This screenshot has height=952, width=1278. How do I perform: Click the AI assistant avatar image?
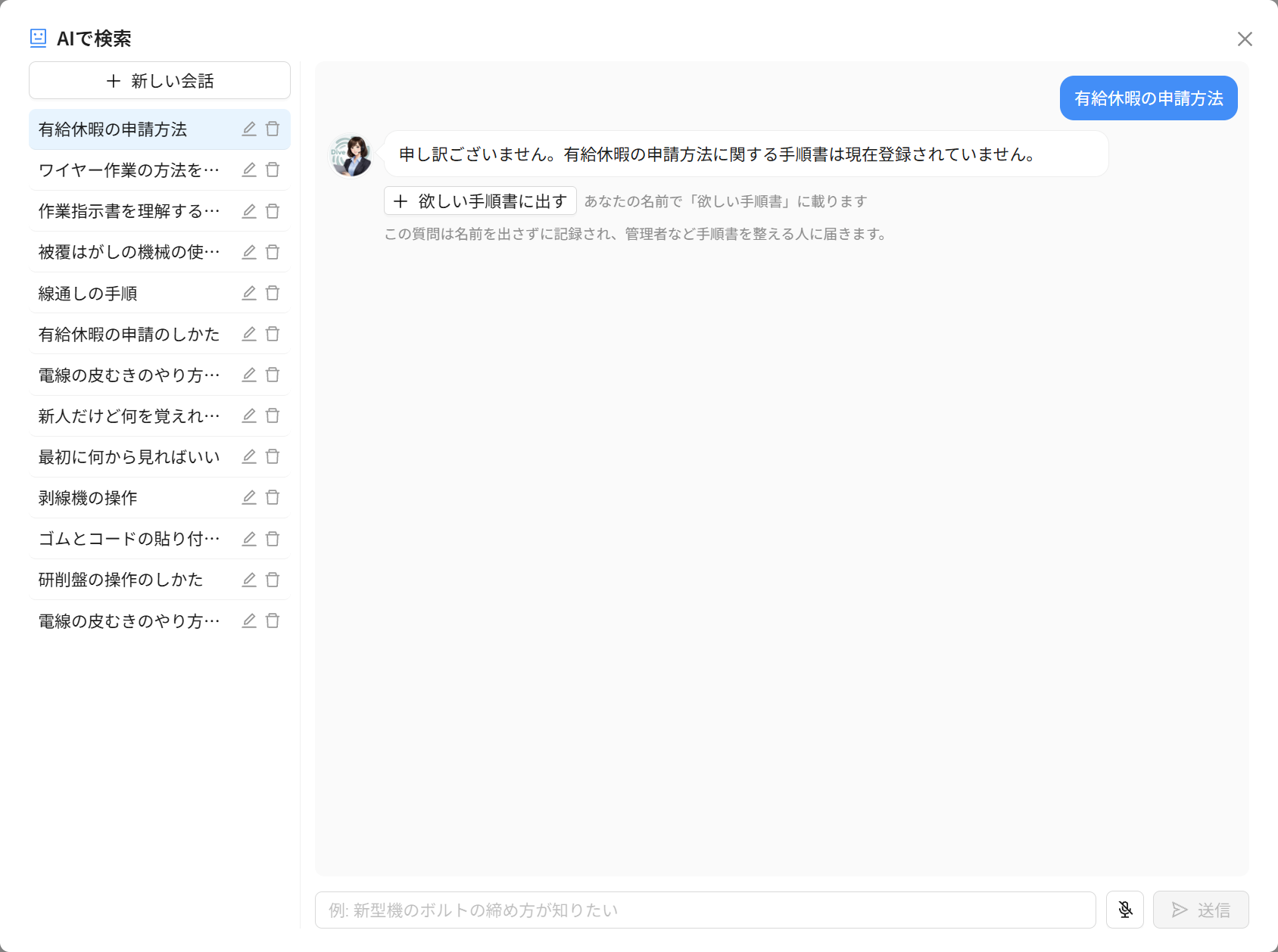(351, 155)
